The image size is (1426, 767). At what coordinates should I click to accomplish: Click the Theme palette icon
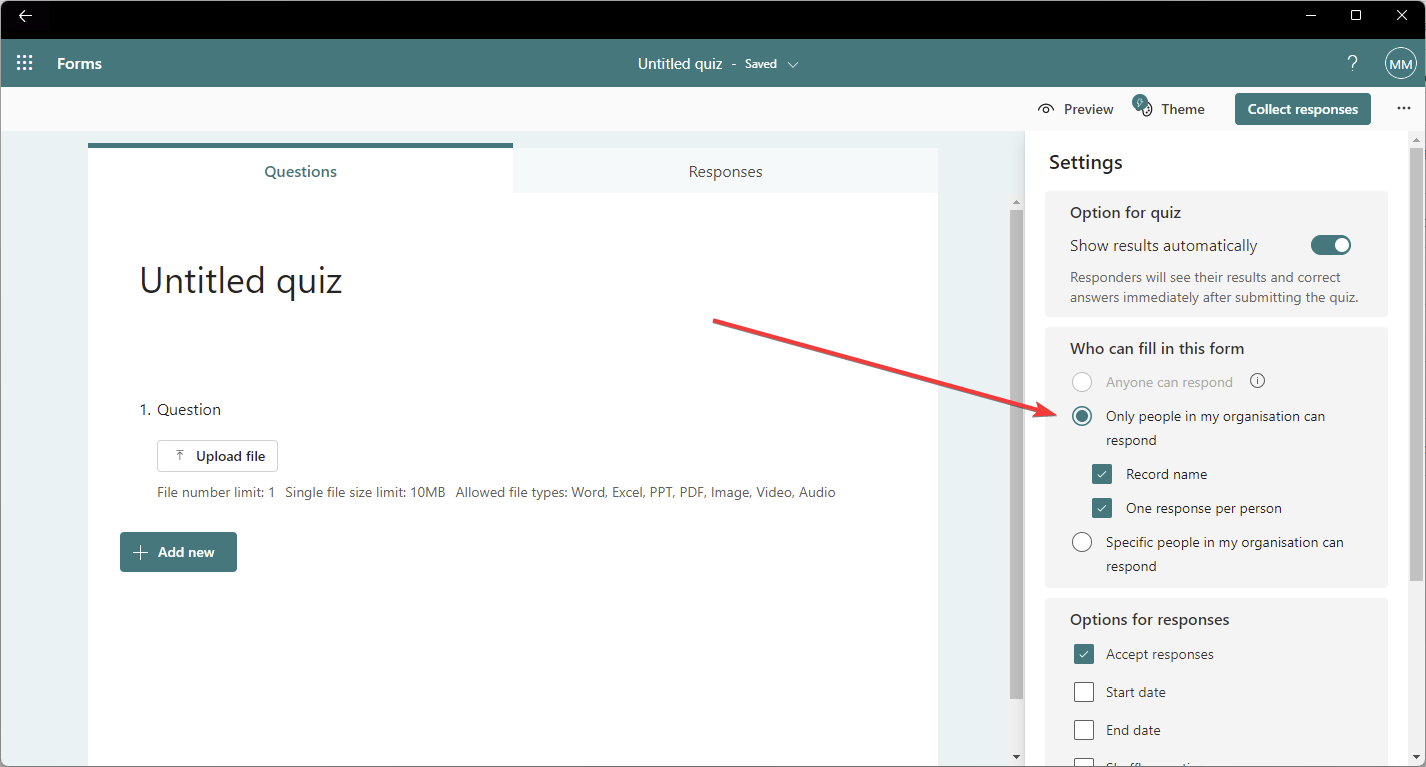pos(1143,105)
